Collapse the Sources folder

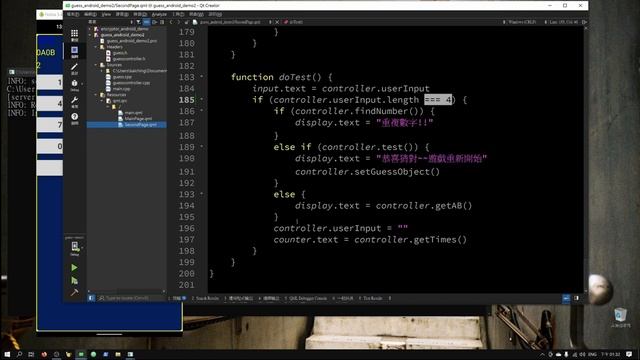pyautogui.click(x=97, y=65)
